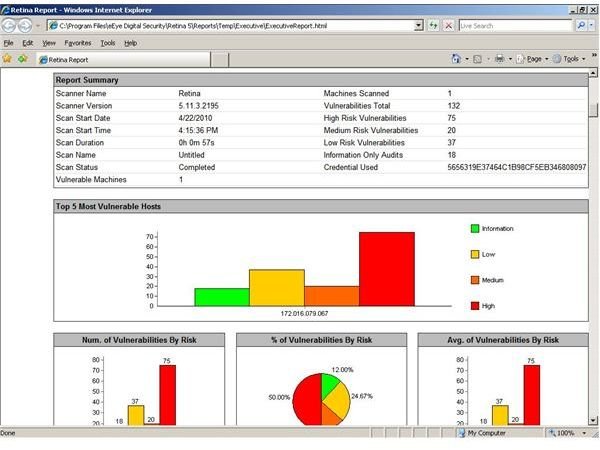Click Scan Start Time value 4:15:36 PM
This screenshot has width=600, height=450.
click(x=198, y=130)
